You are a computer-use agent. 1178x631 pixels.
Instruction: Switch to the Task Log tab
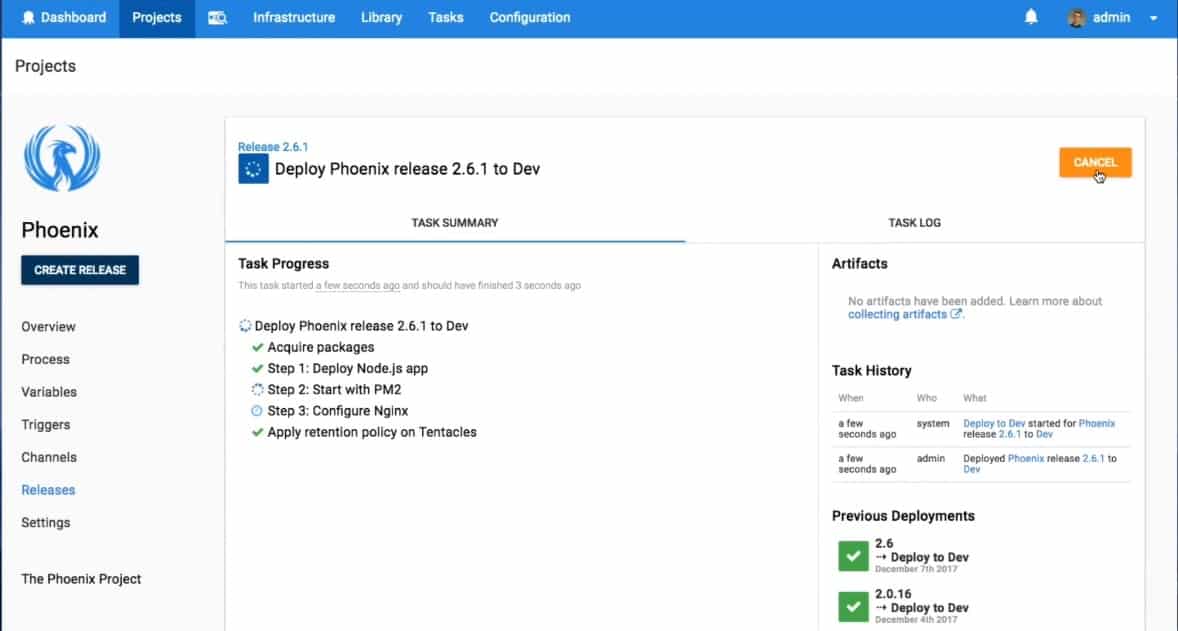click(x=914, y=222)
